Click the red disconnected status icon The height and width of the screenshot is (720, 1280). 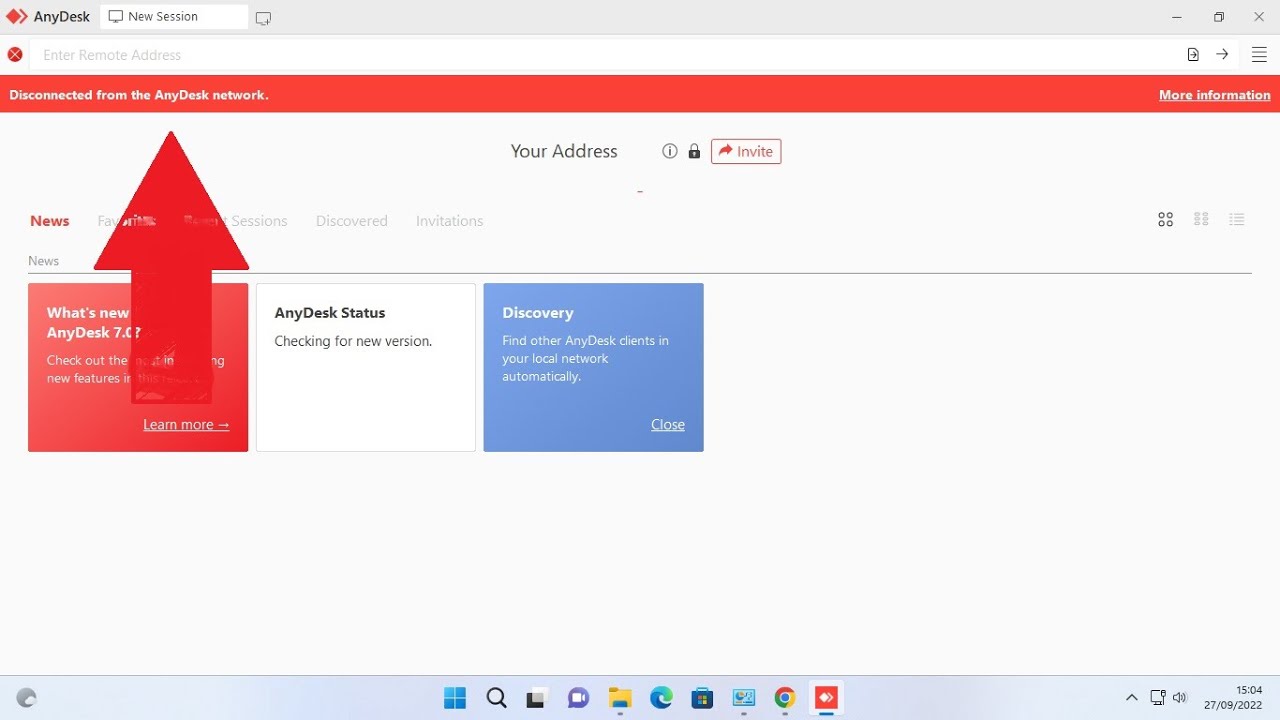click(x=15, y=55)
